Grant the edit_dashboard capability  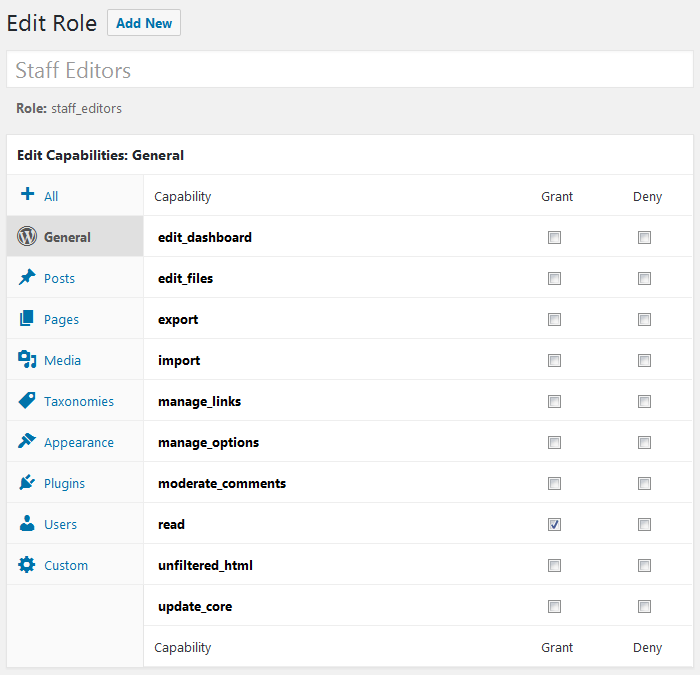click(x=554, y=238)
